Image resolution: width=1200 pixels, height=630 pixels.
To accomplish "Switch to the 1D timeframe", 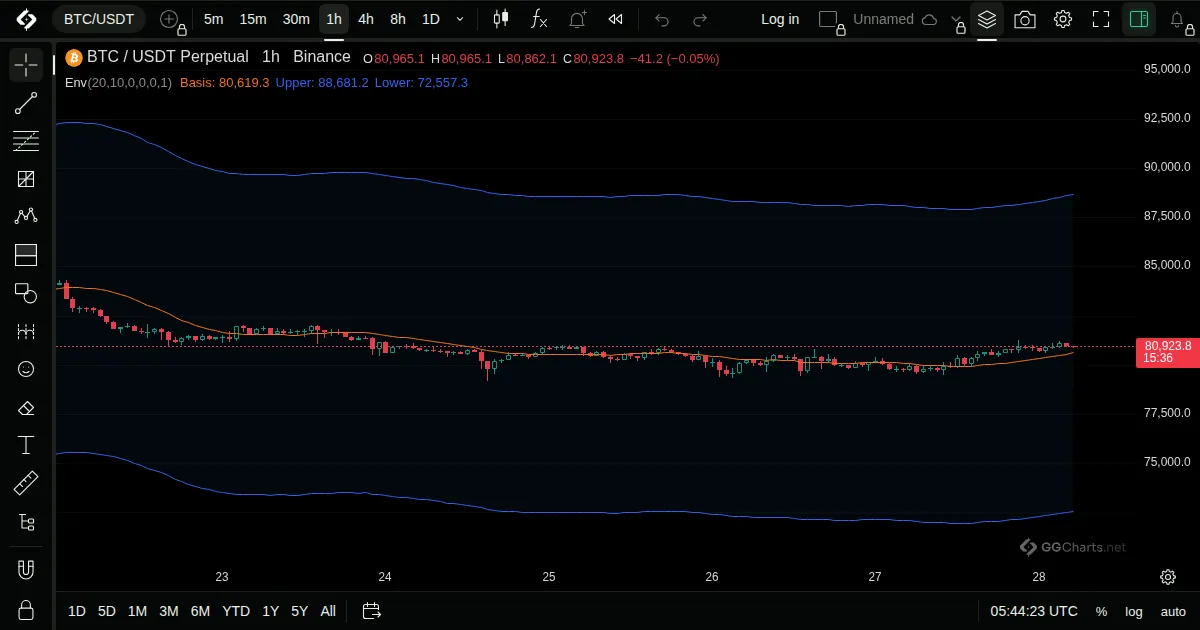I will pos(431,19).
